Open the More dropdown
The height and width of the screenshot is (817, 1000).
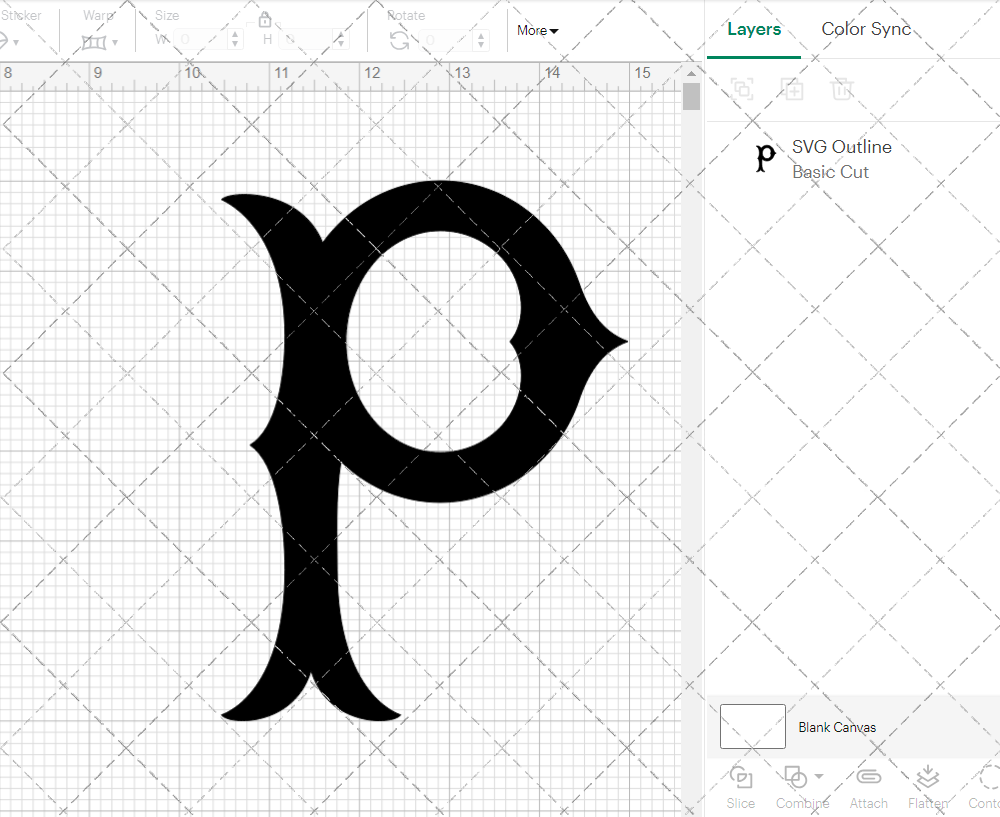tap(537, 31)
